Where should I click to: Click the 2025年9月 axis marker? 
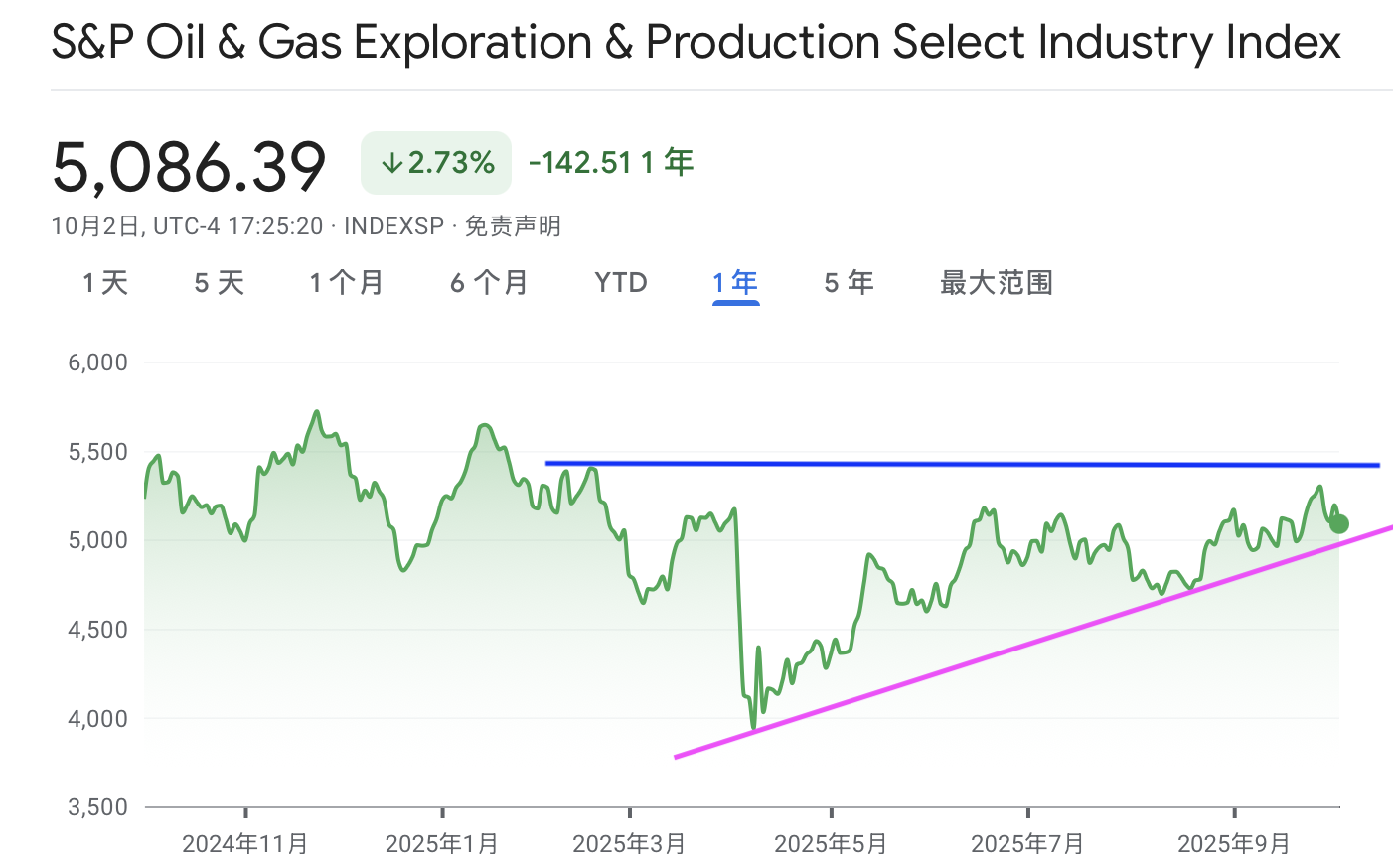pos(1234,844)
